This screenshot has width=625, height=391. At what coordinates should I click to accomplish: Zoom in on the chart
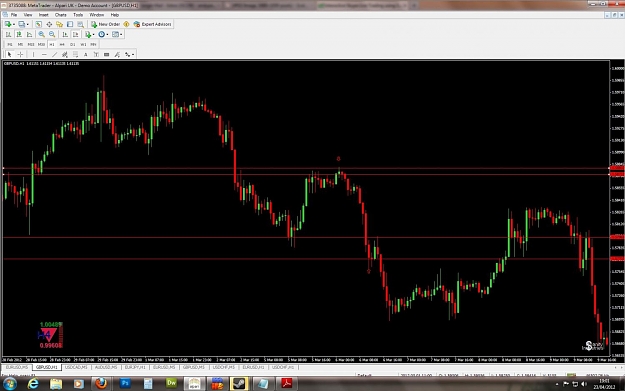coord(41,34)
